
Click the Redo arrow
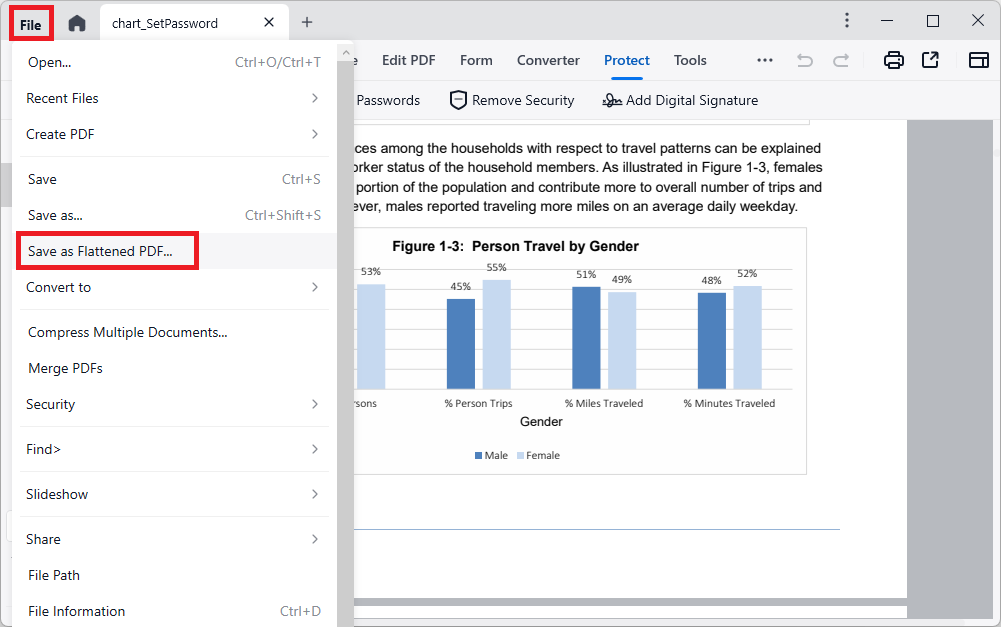coord(841,60)
